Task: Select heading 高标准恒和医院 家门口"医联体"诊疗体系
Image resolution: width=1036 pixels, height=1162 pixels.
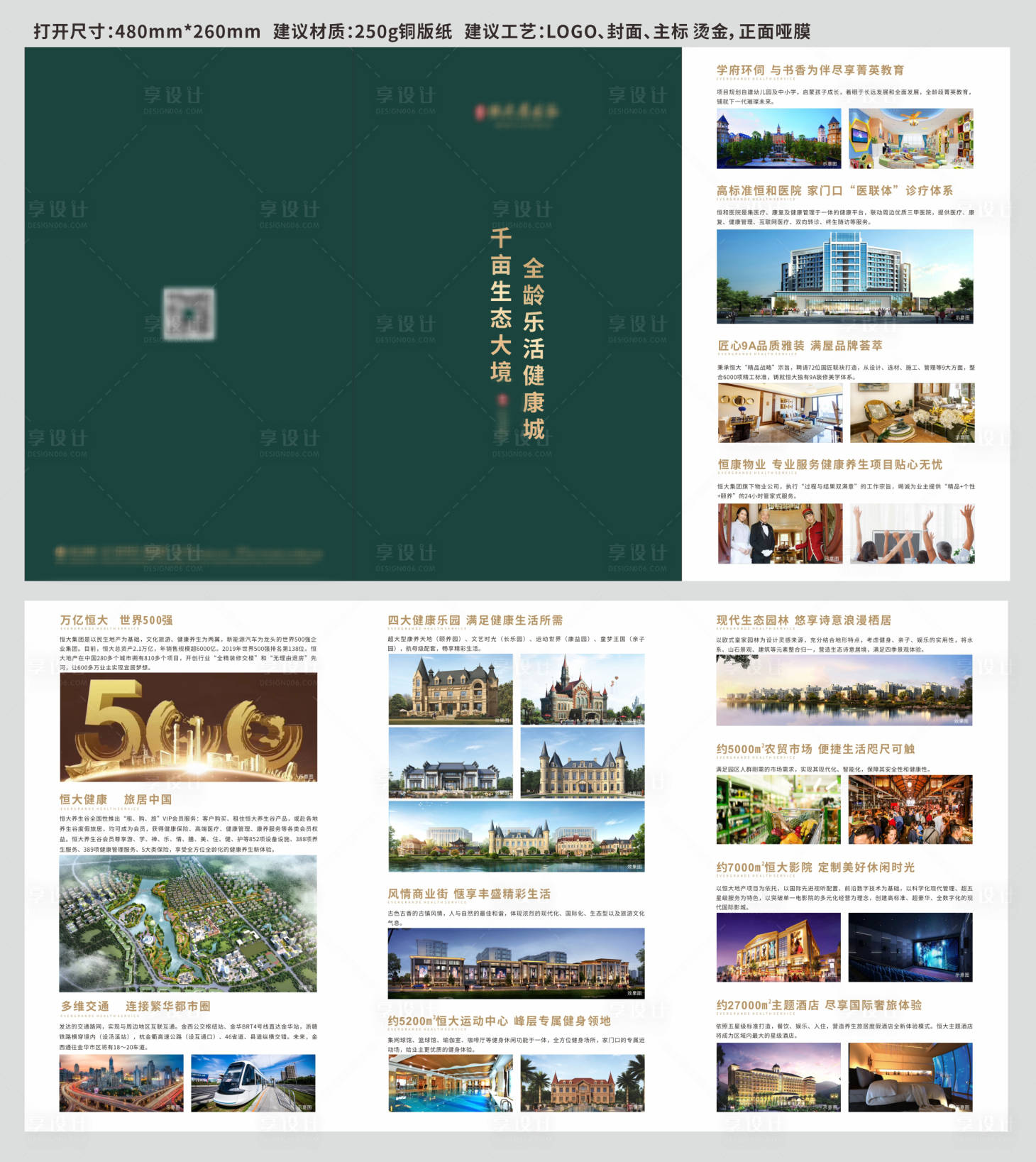Action: click(x=834, y=190)
